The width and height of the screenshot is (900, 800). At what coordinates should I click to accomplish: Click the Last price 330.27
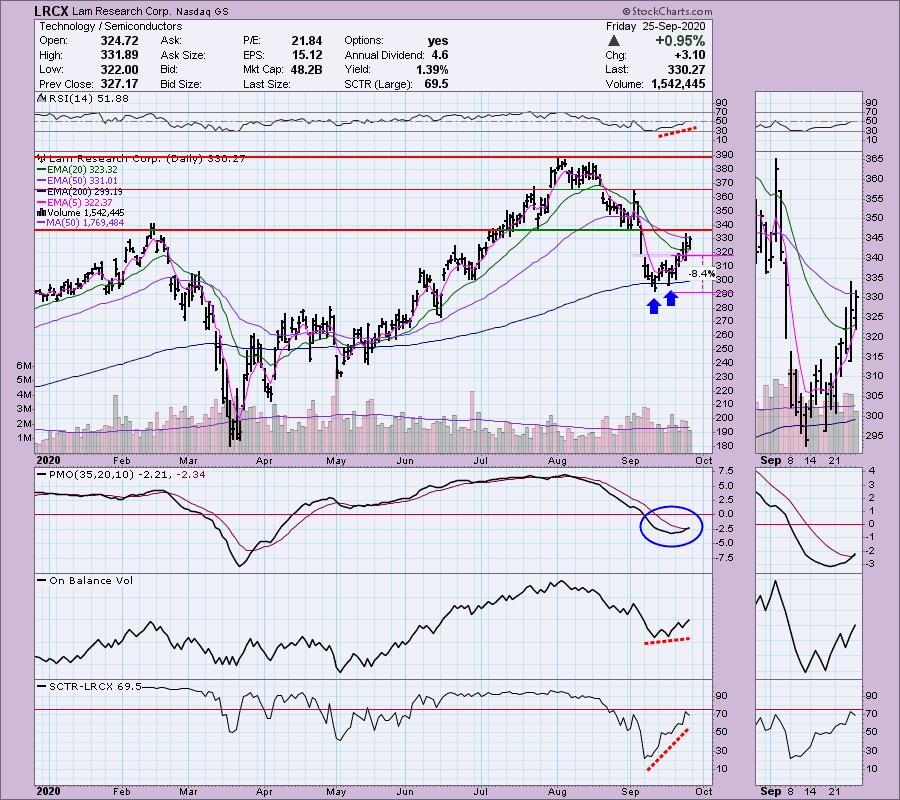tap(686, 69)
